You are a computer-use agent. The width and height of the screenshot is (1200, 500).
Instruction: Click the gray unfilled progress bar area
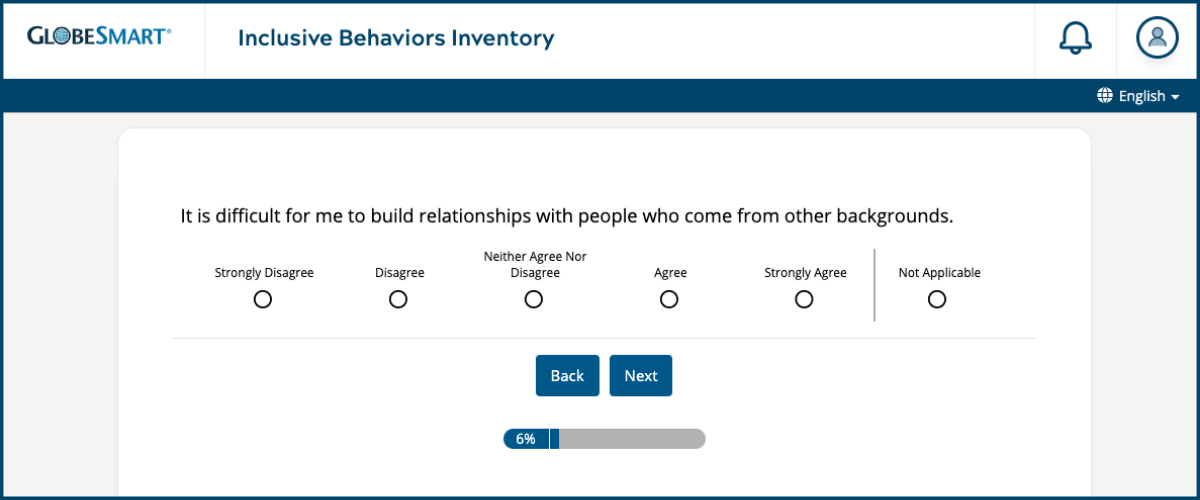[x=632, y=439]
